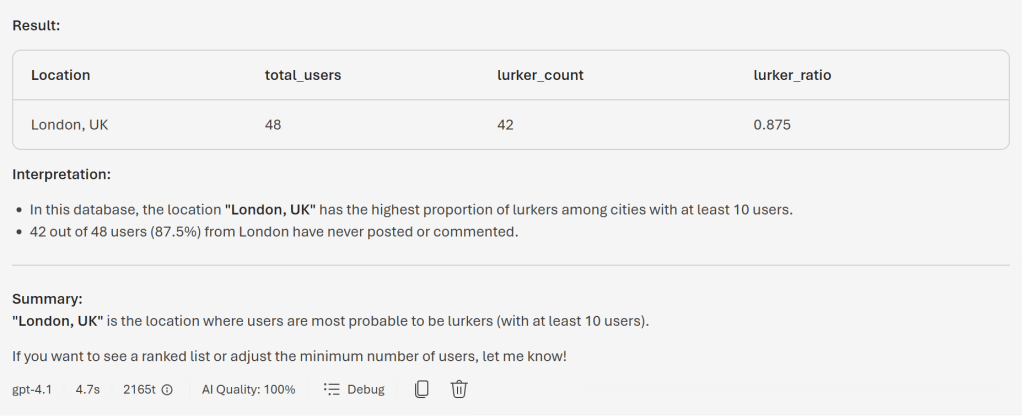Click the 4.7s response time

tap(89, 389)
